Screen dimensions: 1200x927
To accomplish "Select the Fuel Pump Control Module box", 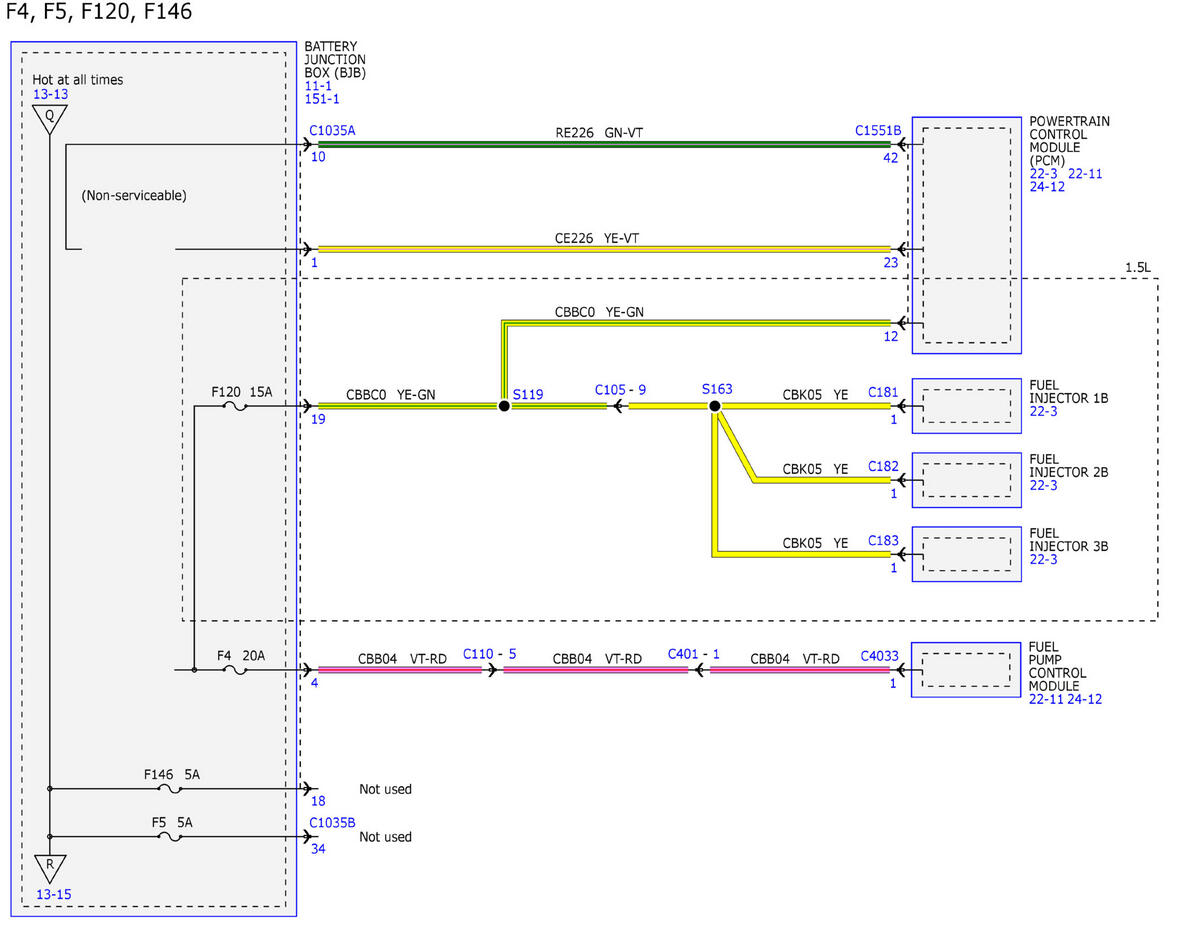I will point(966,670).
